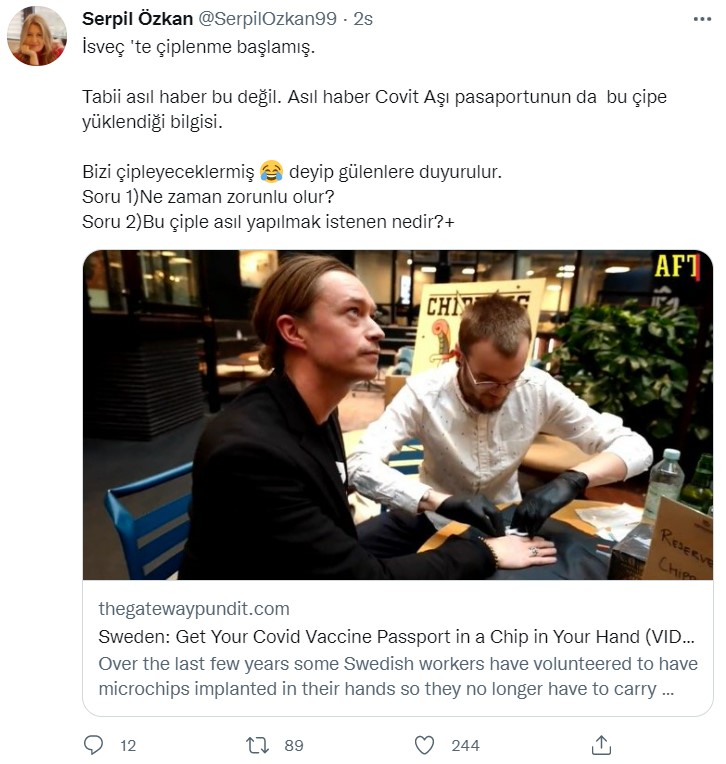This screenshot has height=764, width=726.
Task: Click the card description about Swedish workers
Action: [398, 676]
